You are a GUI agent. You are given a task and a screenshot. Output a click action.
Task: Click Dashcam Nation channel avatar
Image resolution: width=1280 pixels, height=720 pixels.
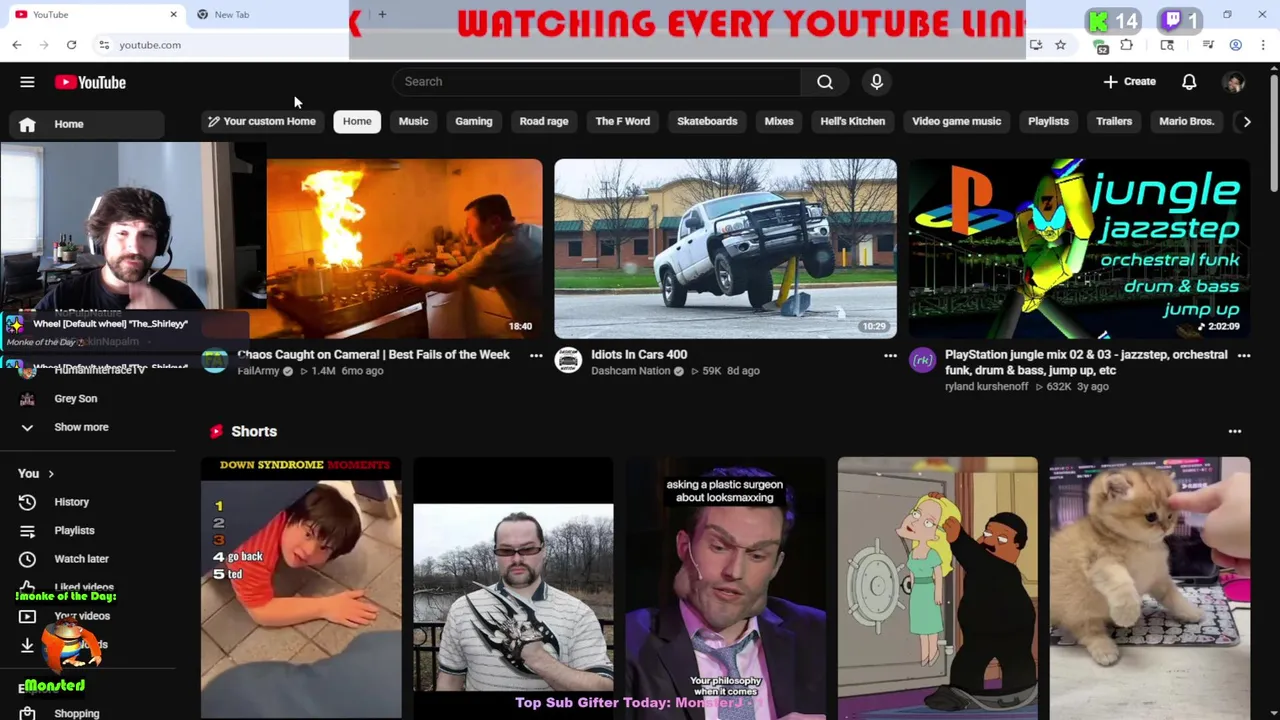[x=568, y=360]
